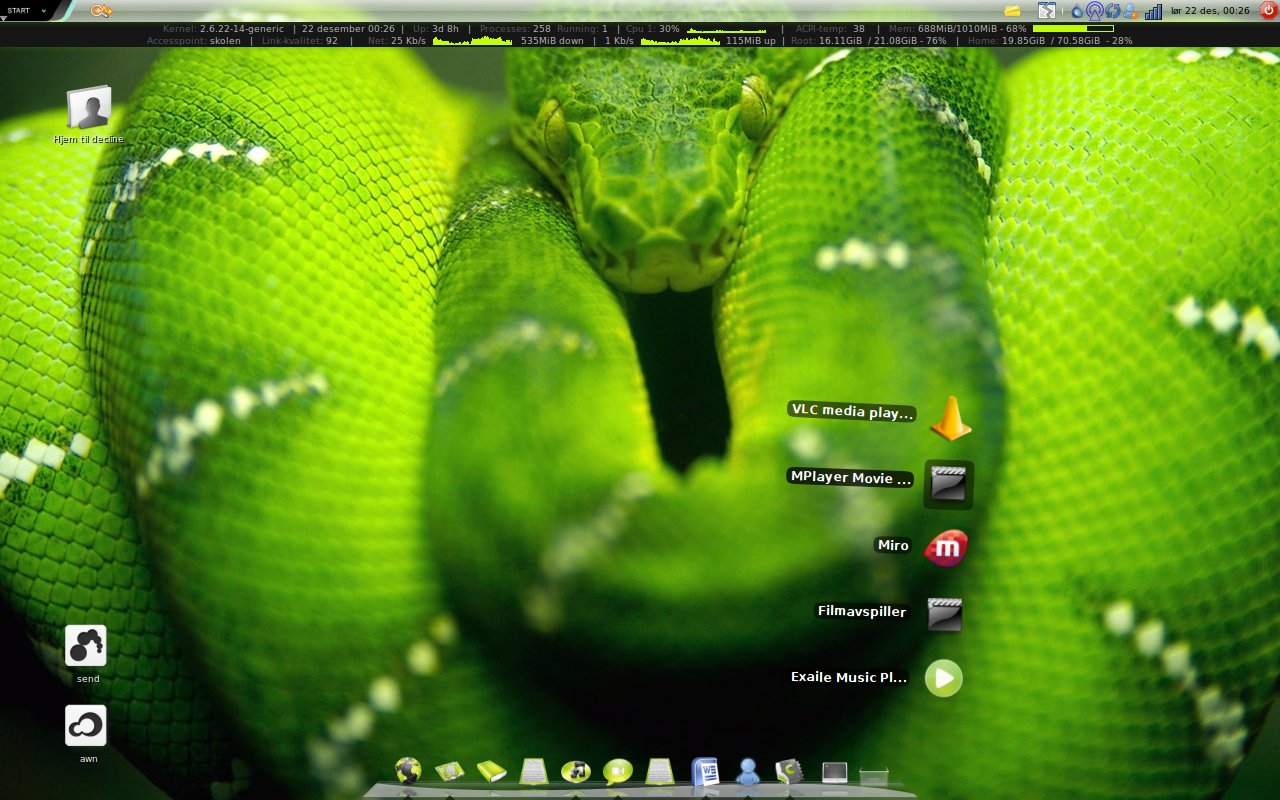This screenshot has width=1280, height=800.
Task: Open the transparent trash bin dock icon
Action: (874, 775)
